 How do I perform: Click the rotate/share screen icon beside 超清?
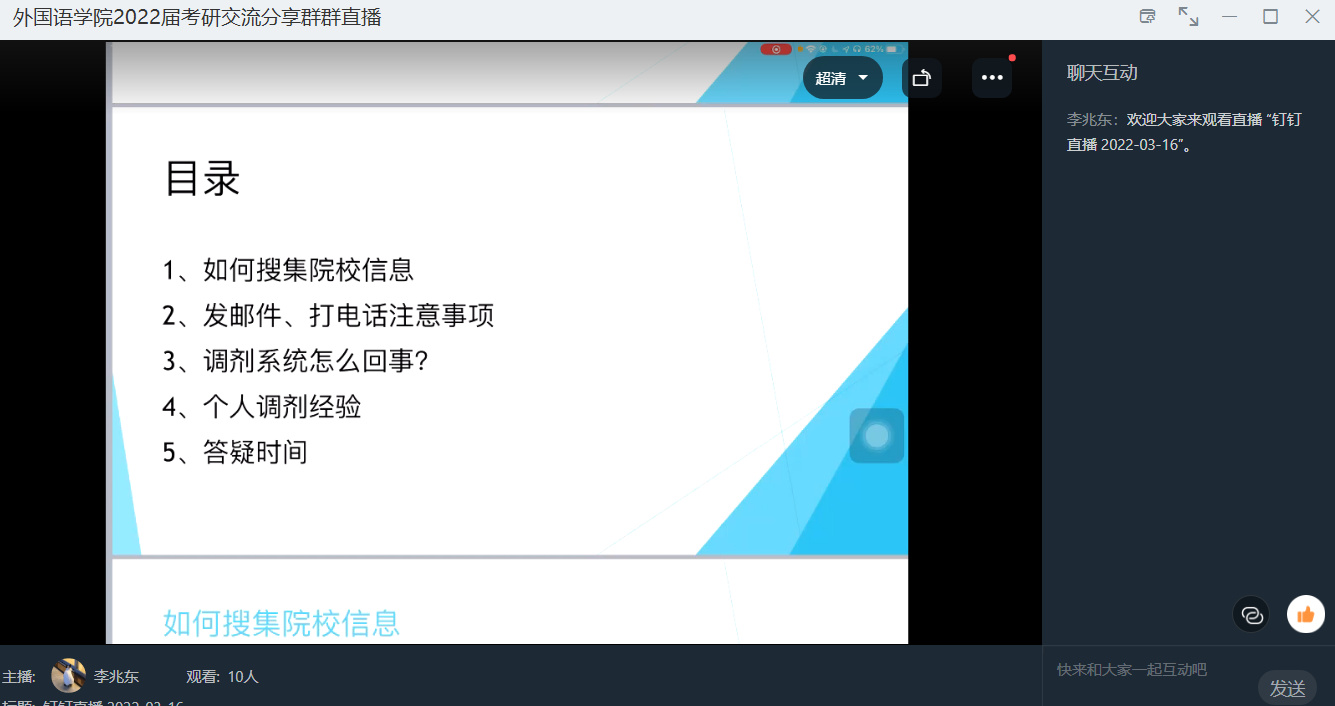point(921,78)
